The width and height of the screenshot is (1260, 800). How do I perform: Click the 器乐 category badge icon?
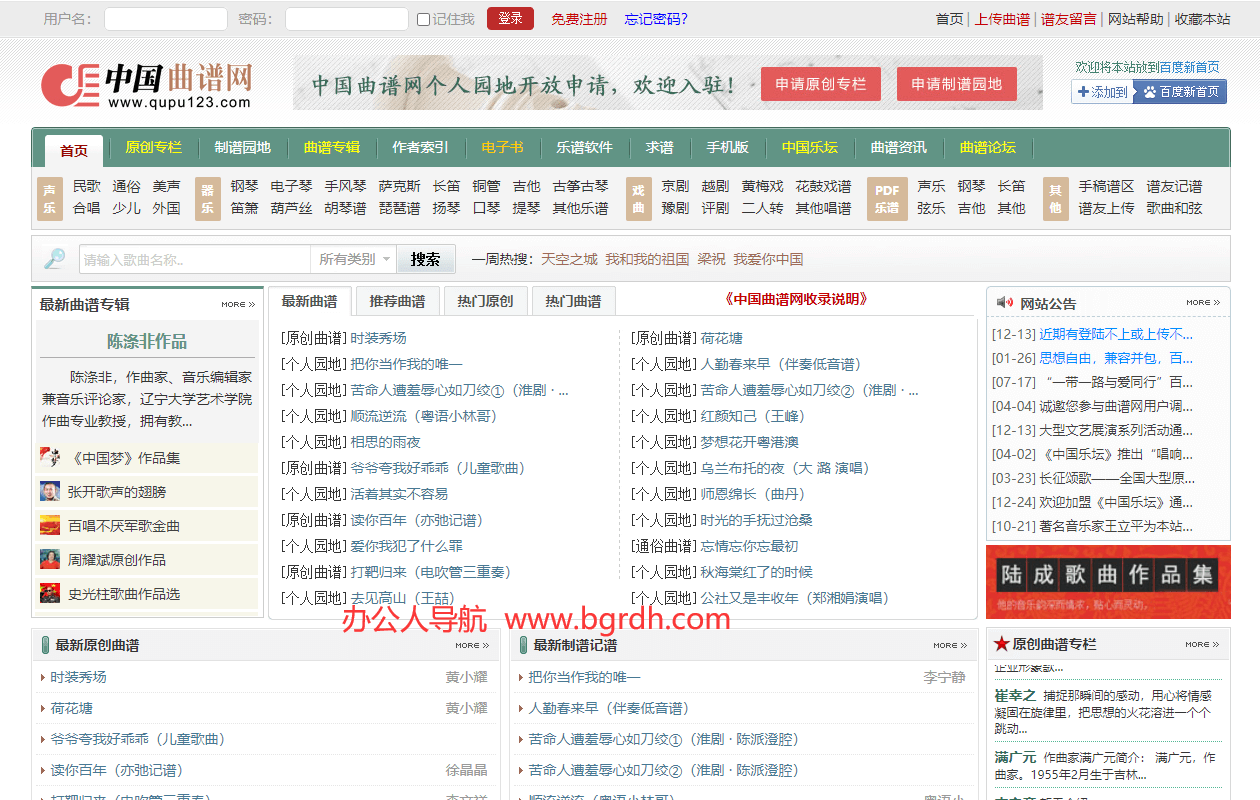(207, 198)
